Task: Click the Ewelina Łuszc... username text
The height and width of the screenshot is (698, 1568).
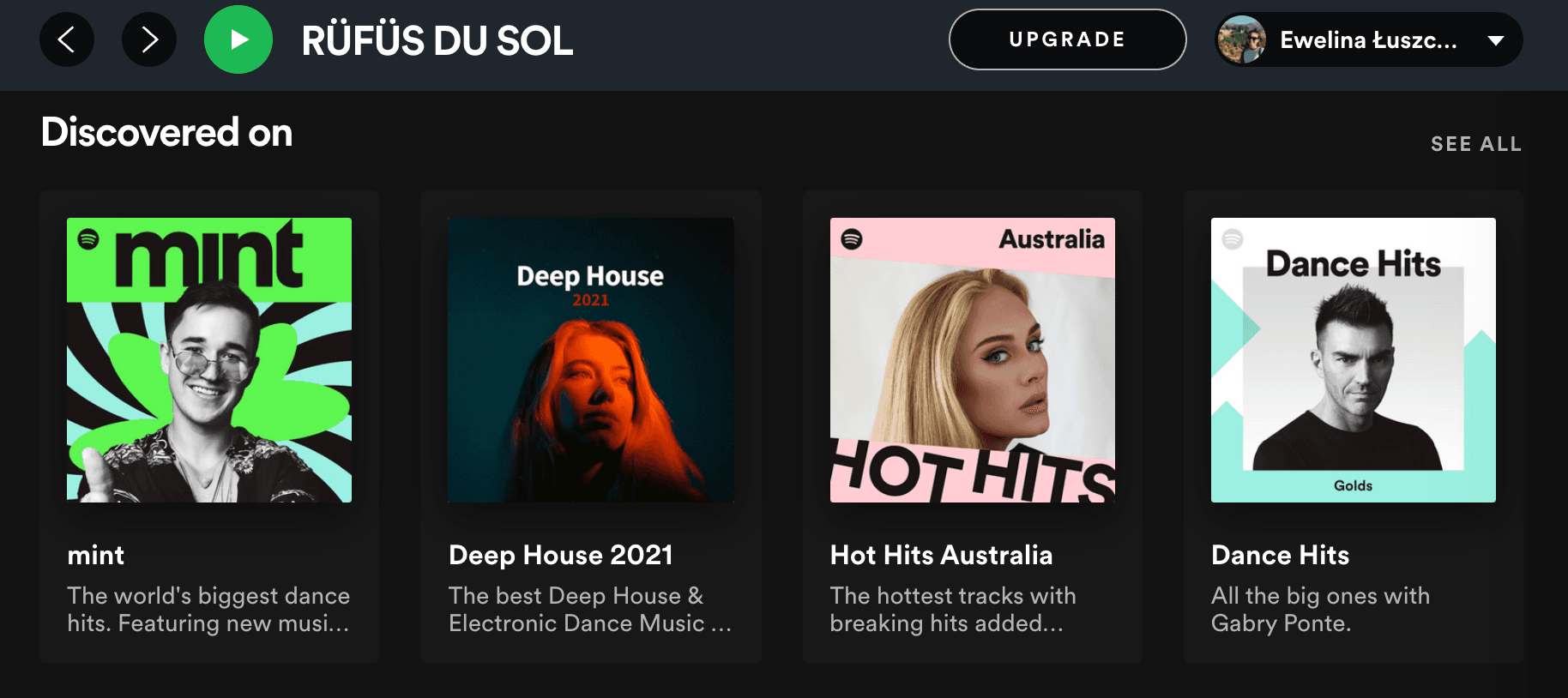Action: coord(1368,40)
